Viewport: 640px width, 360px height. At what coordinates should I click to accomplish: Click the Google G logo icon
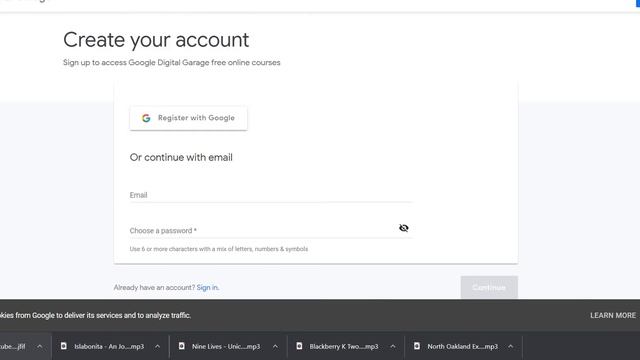pos(146,118)
